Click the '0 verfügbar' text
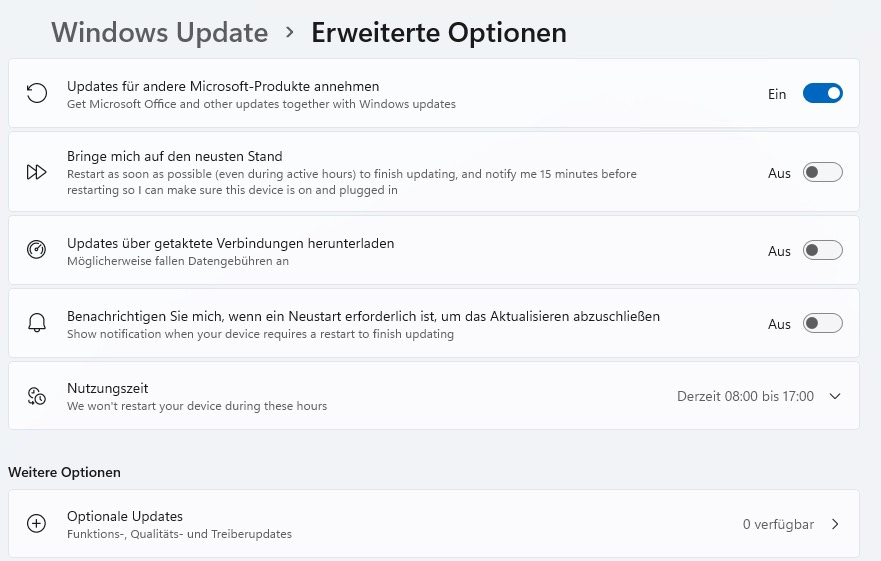The height and width of the screenshot is (561, 881). (x=778, y=524)
